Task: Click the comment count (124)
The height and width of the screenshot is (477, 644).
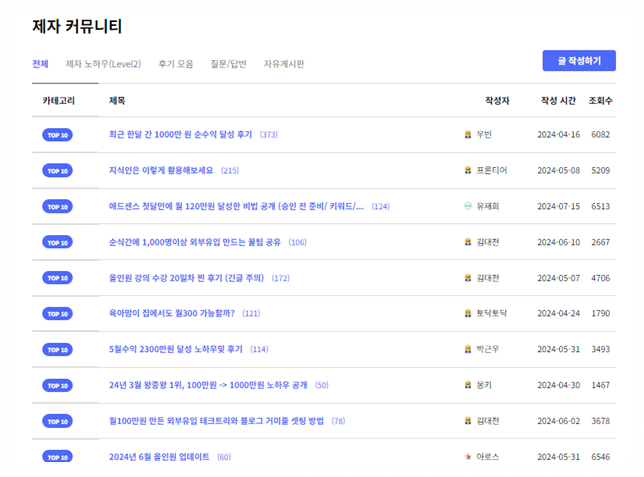Action: (380, 206)
